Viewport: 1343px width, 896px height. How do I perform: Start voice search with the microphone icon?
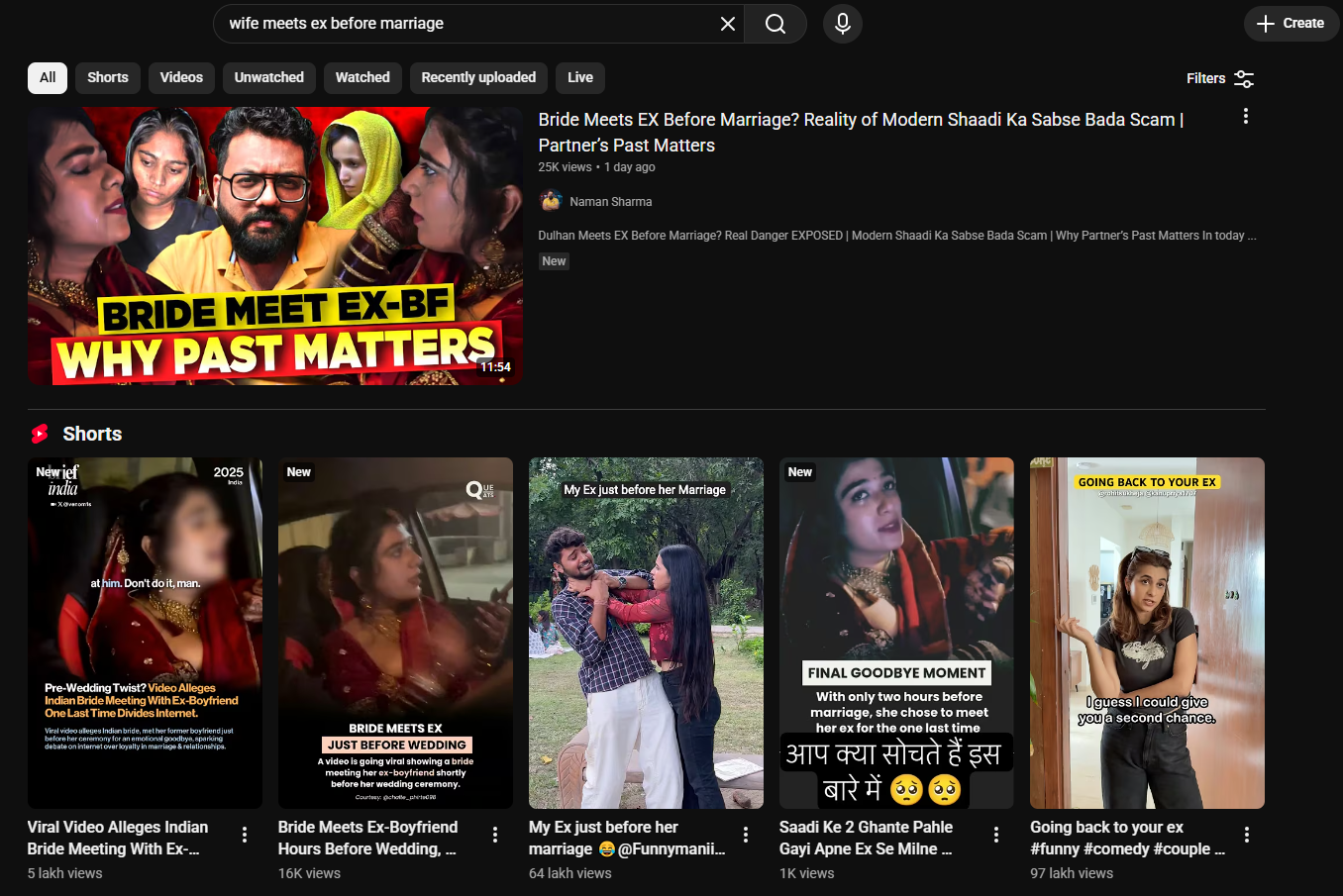tap(842, 24)
